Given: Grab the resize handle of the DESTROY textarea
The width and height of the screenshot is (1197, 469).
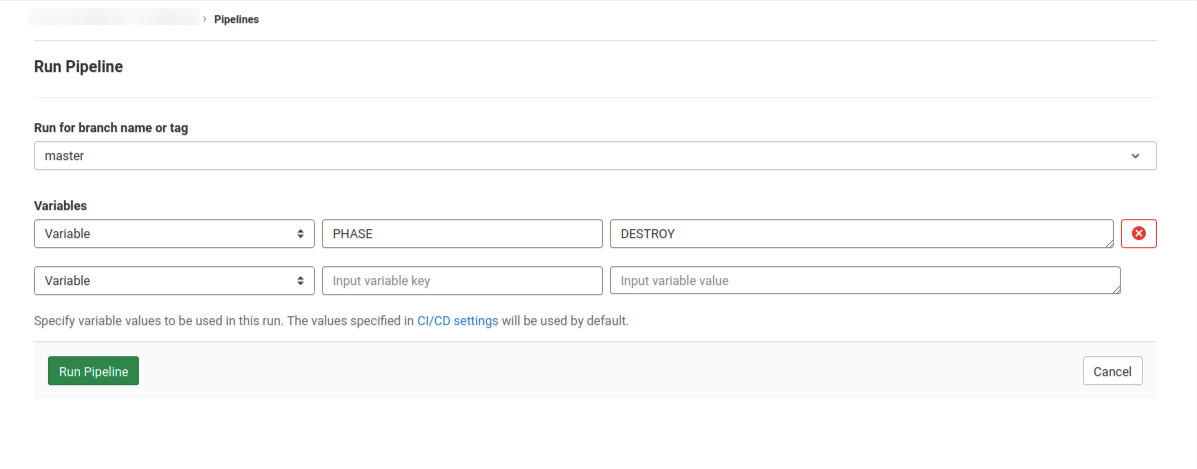Looking at the screenshot, I should (x=1109, y=243).
